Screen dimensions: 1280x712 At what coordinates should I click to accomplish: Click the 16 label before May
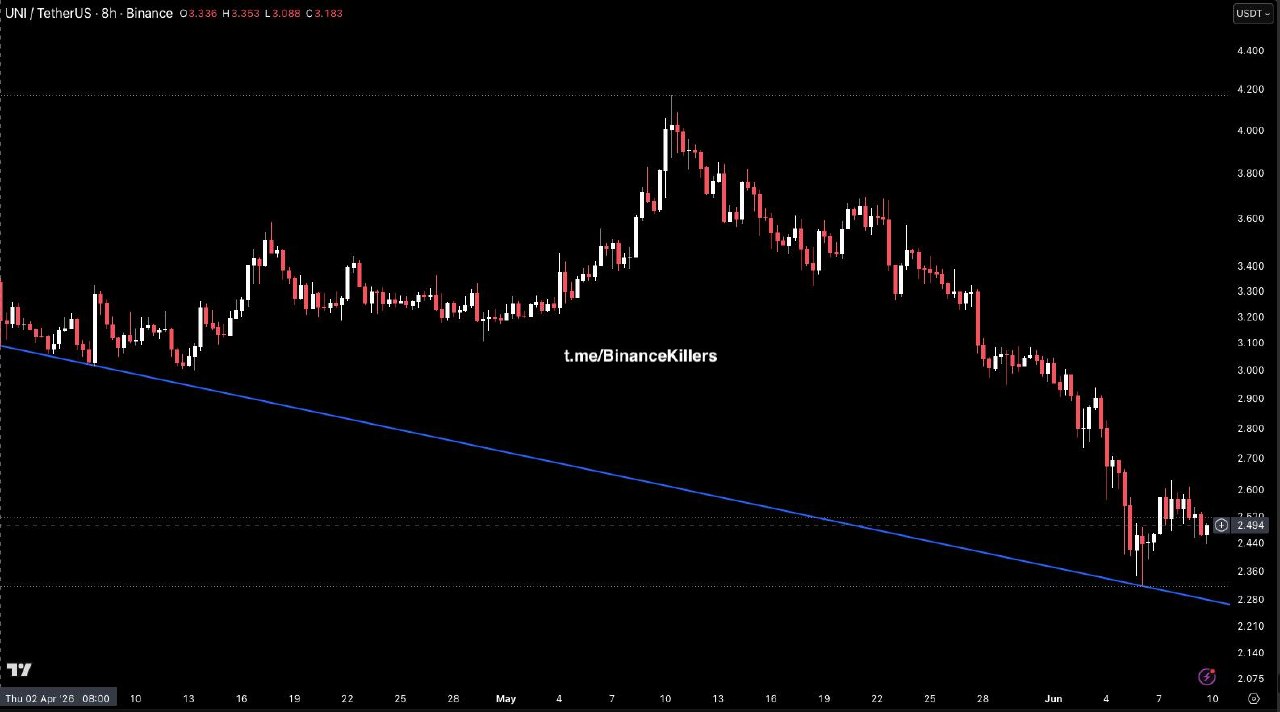pos(241,698)
